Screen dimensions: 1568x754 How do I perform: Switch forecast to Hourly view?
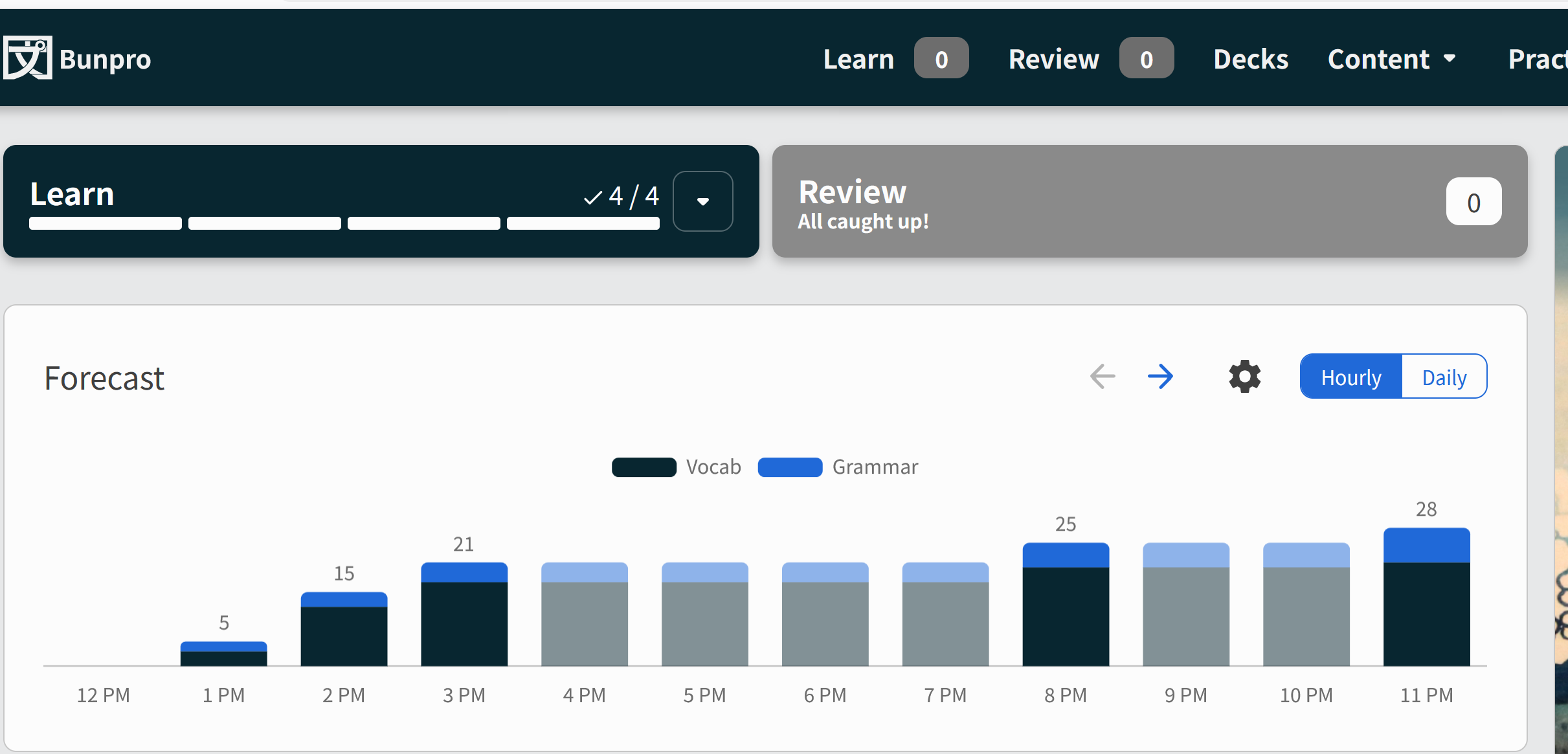[1351, 377]
